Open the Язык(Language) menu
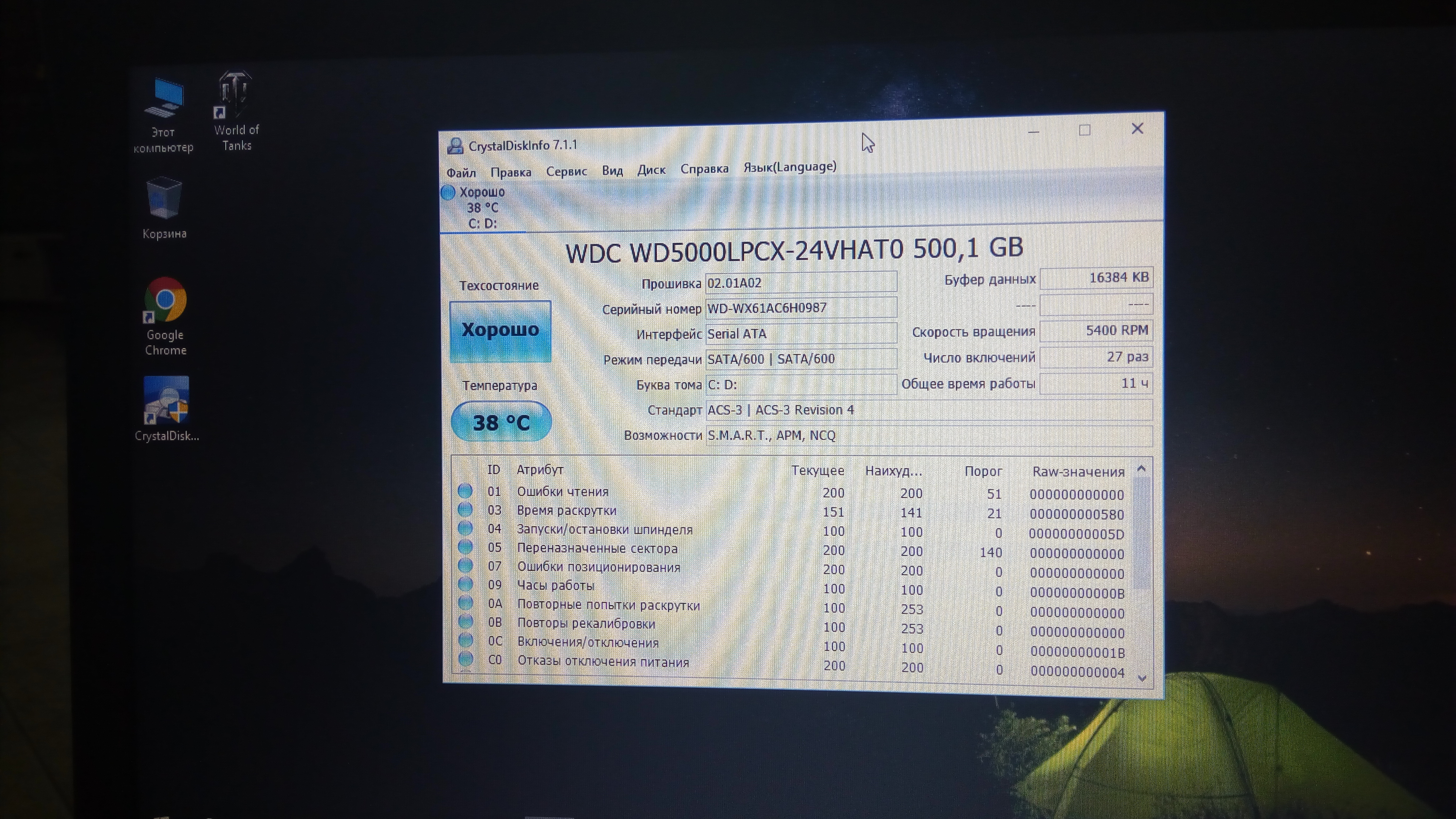 [x=789, y=167]
